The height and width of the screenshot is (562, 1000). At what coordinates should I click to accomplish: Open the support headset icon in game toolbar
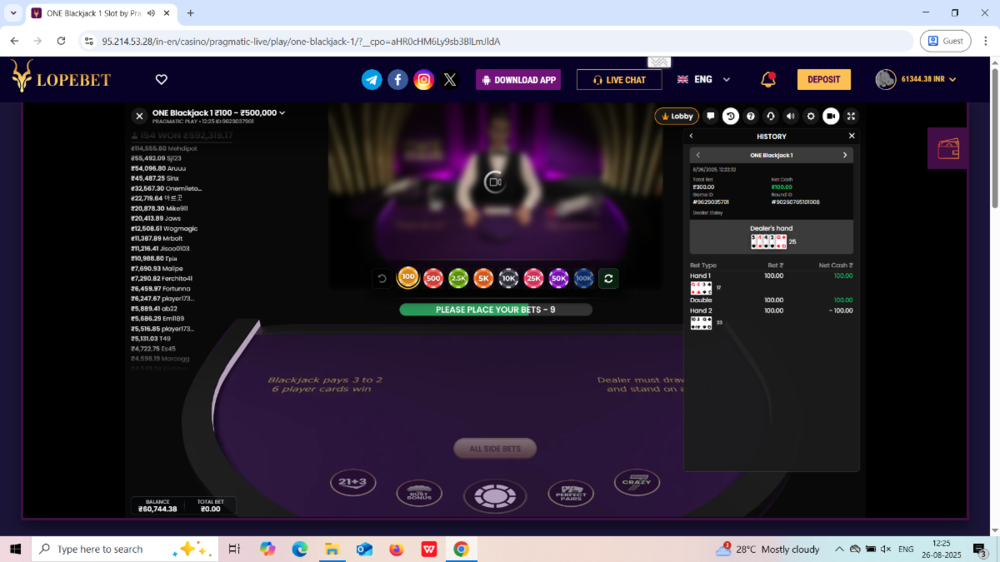click(x=770, y=116)
